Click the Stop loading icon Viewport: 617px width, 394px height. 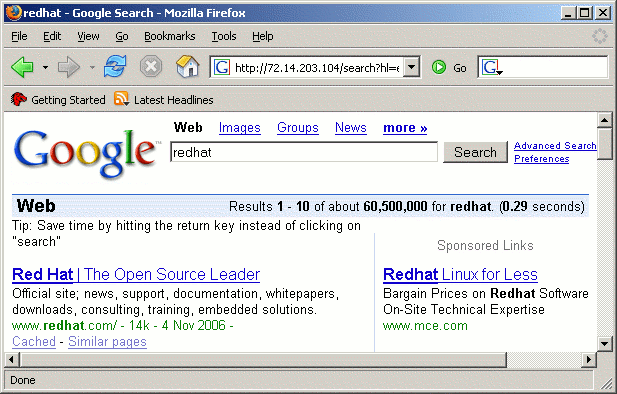pyautogui.click(x=151, y=67)
